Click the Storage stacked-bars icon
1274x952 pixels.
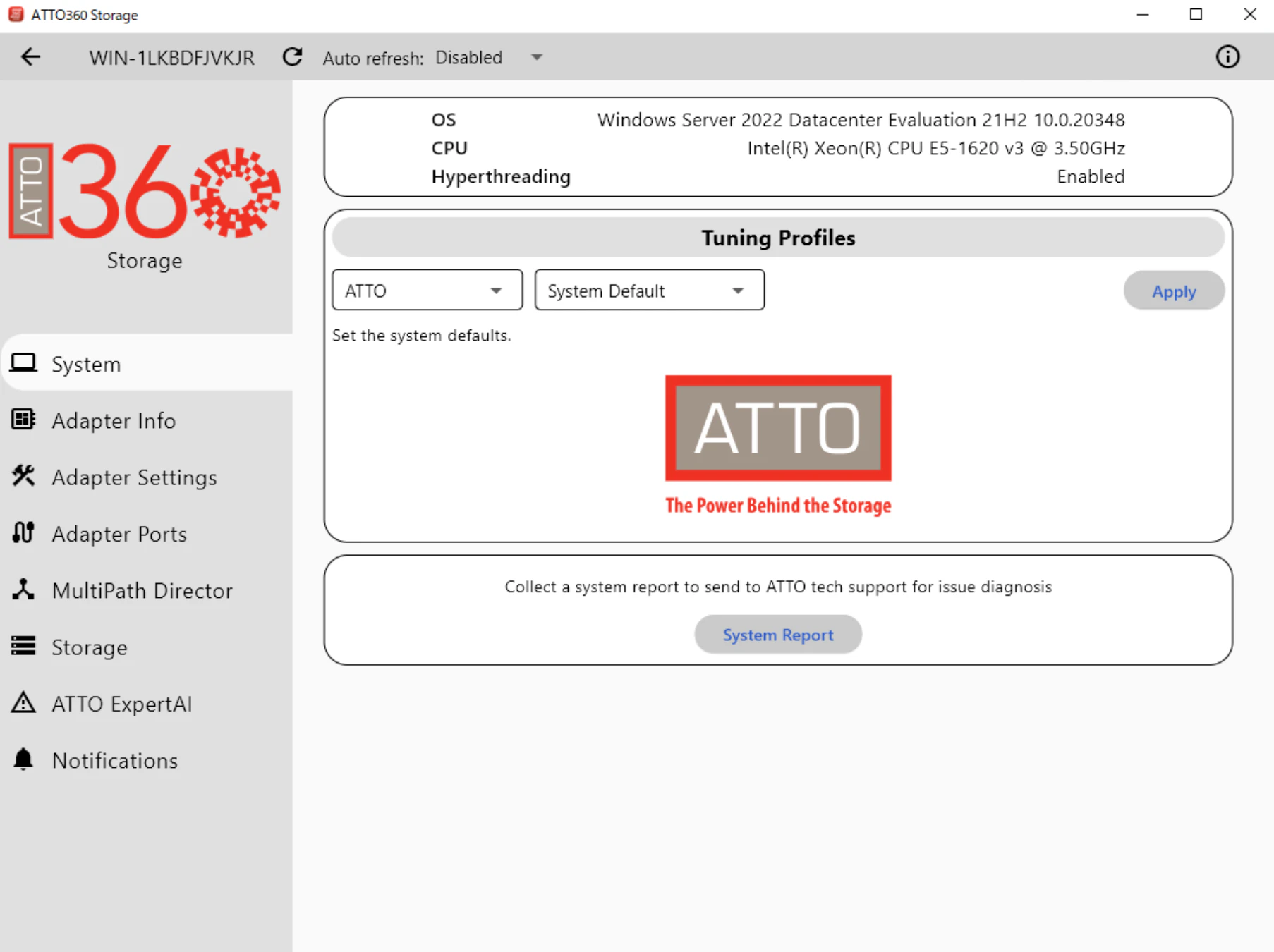tap(23, 646)
